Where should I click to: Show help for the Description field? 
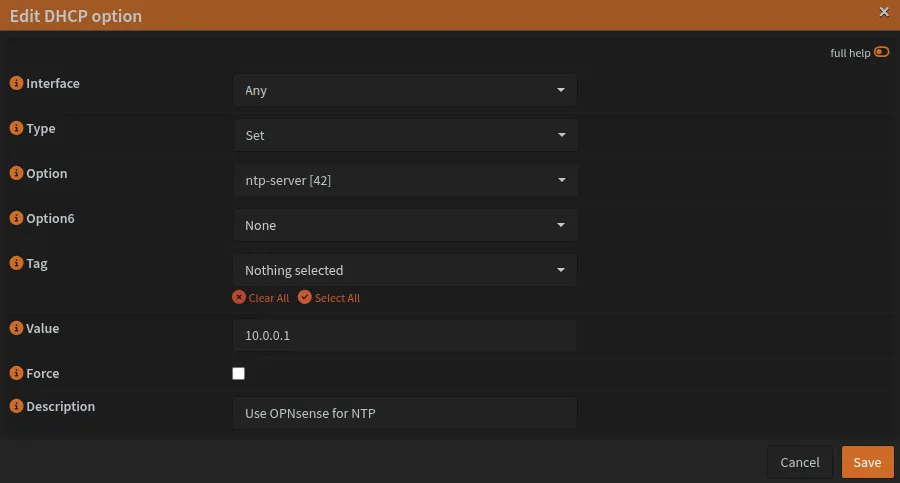coord(16,407)
